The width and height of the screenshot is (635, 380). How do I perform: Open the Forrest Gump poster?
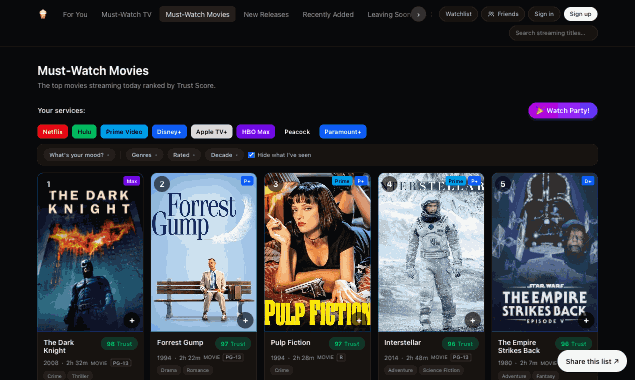204,252
